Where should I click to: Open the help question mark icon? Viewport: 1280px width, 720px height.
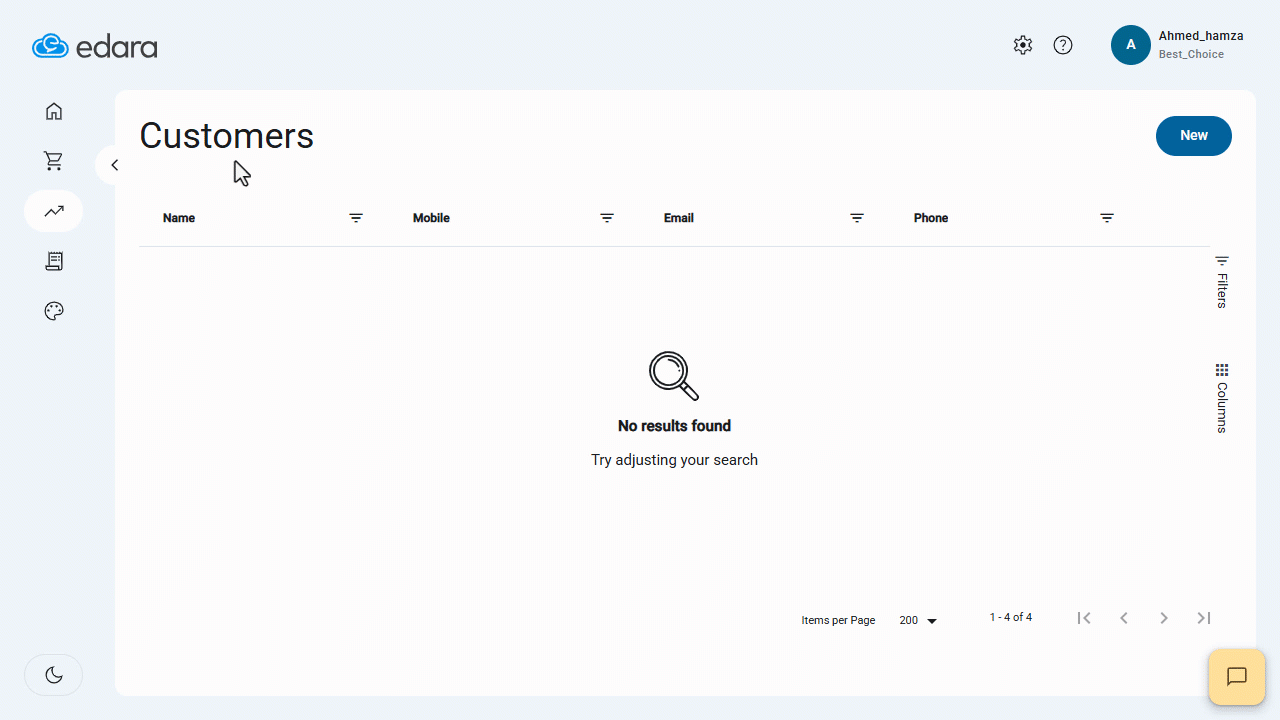click(x=1063, y=45)
